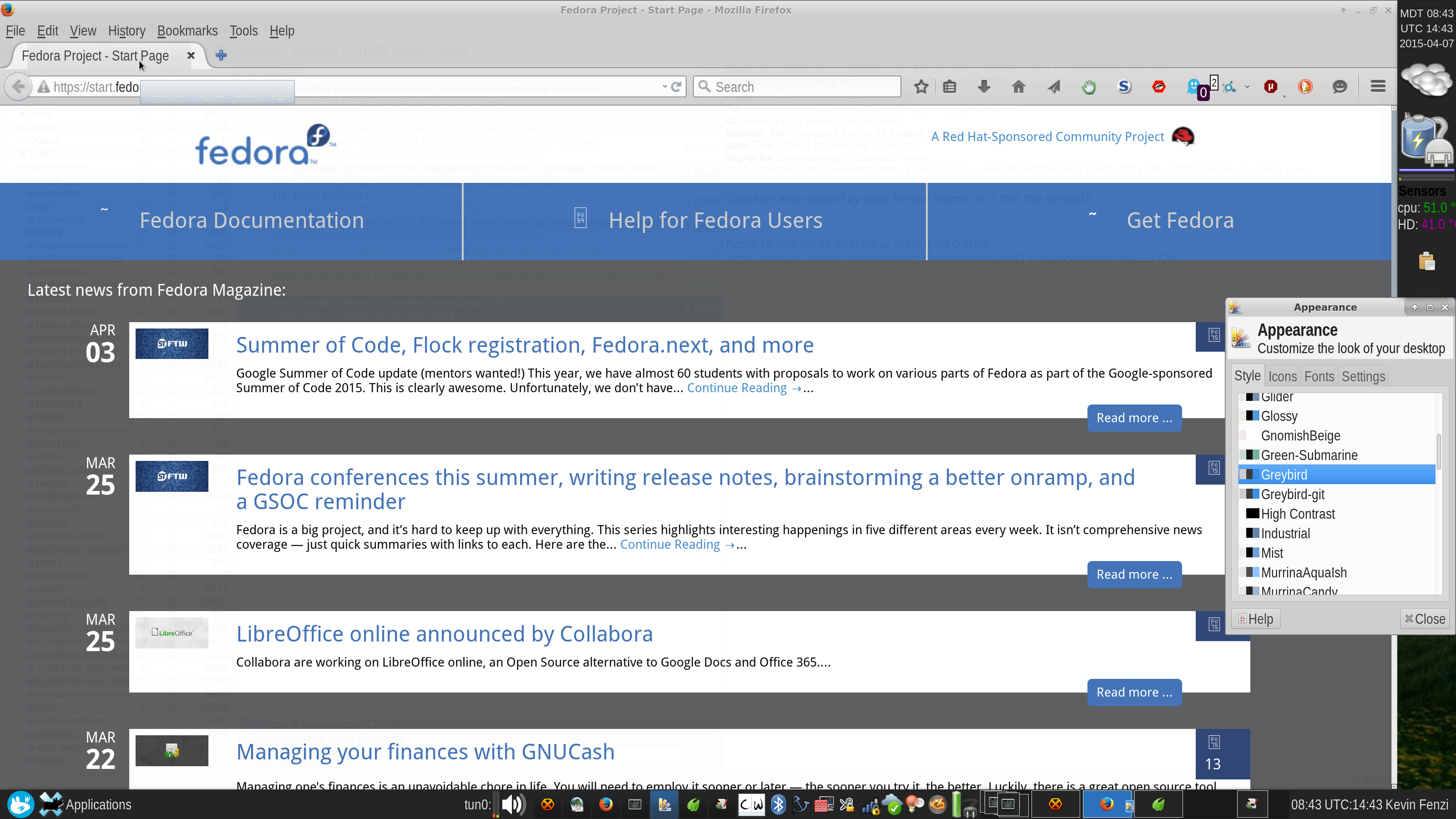Open Get Fedora link
The height and width of the screenshot is (819, 1456).
pos(1180,220)
